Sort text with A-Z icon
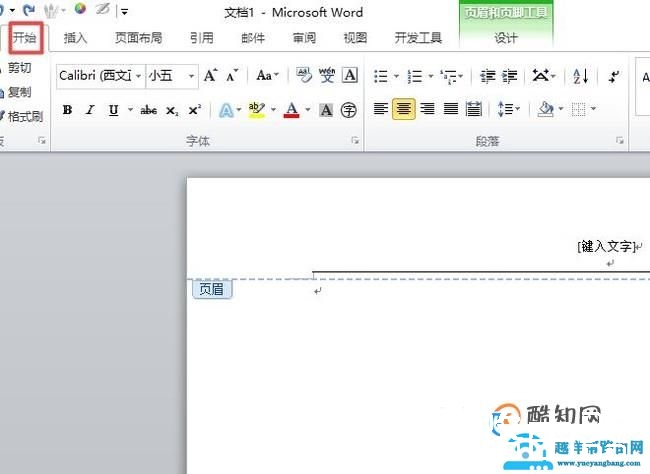The height and width of the screenshot is (474, 650). [580, 76]
